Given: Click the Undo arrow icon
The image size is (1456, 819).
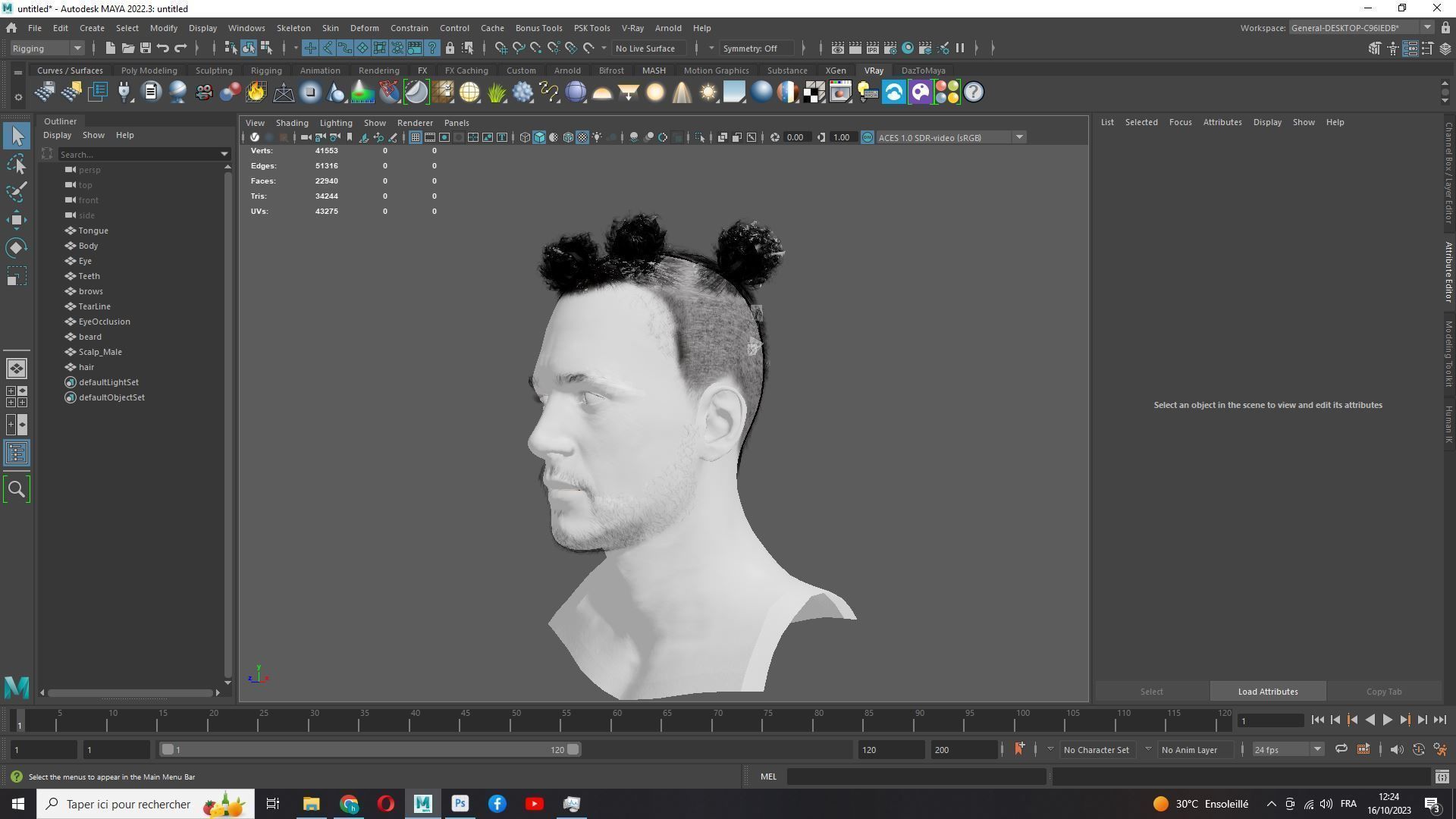Looking at the screenshot, I should click(x=163, y=49).
